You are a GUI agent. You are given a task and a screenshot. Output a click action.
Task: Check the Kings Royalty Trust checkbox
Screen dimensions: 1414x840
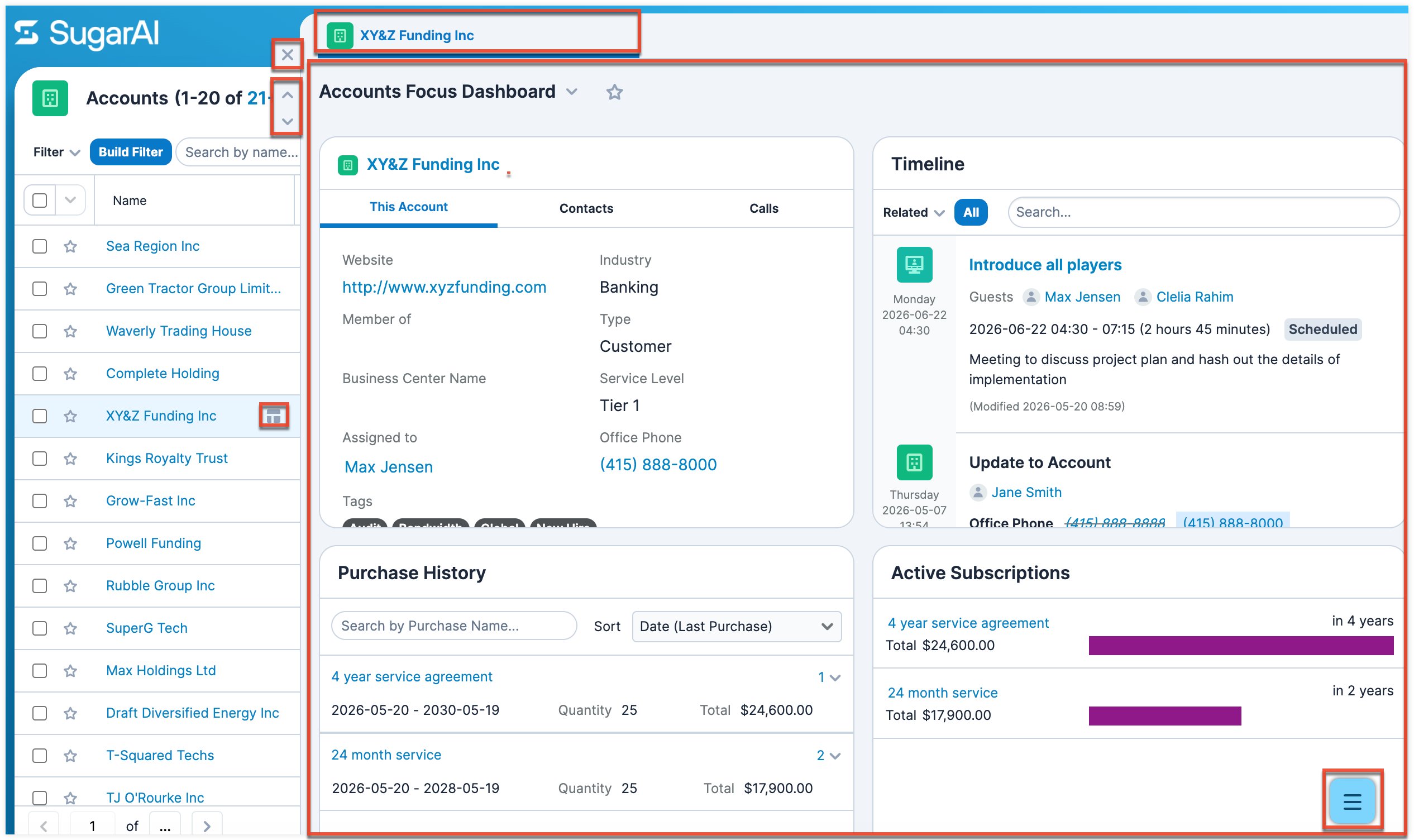click(x=40, y=459)
